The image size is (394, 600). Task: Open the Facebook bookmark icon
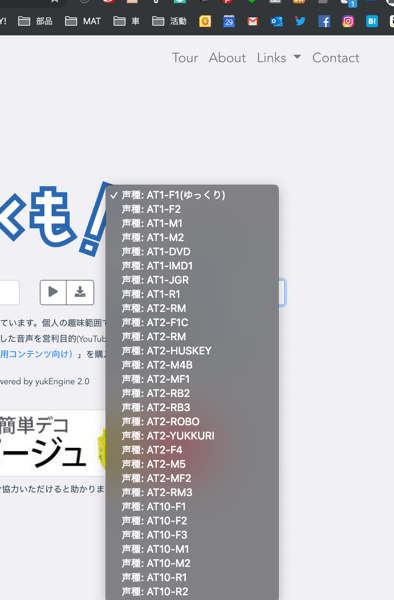pyautogui.click(x=324, y=21)
